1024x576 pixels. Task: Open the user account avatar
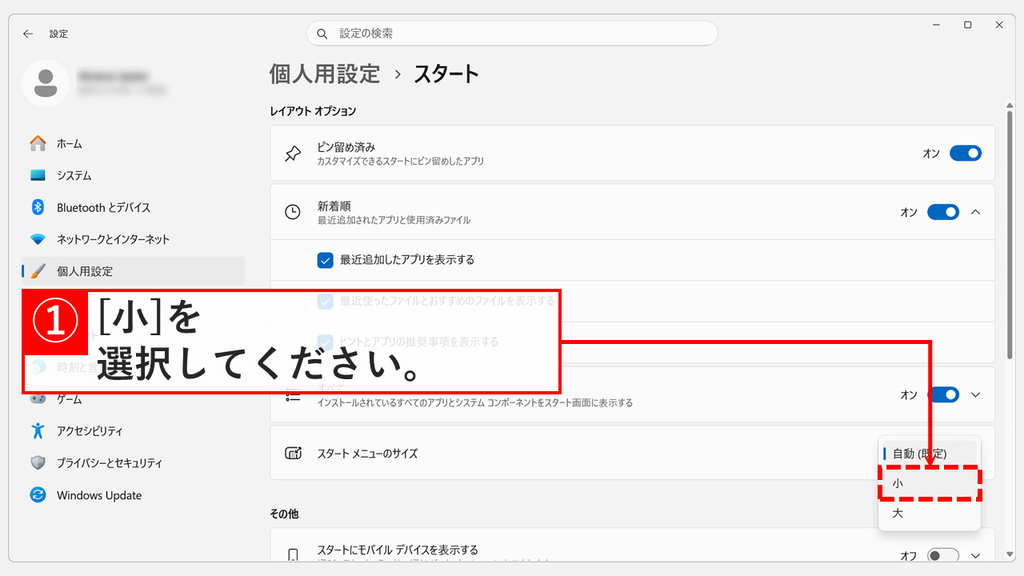click(x=46, y=84)
